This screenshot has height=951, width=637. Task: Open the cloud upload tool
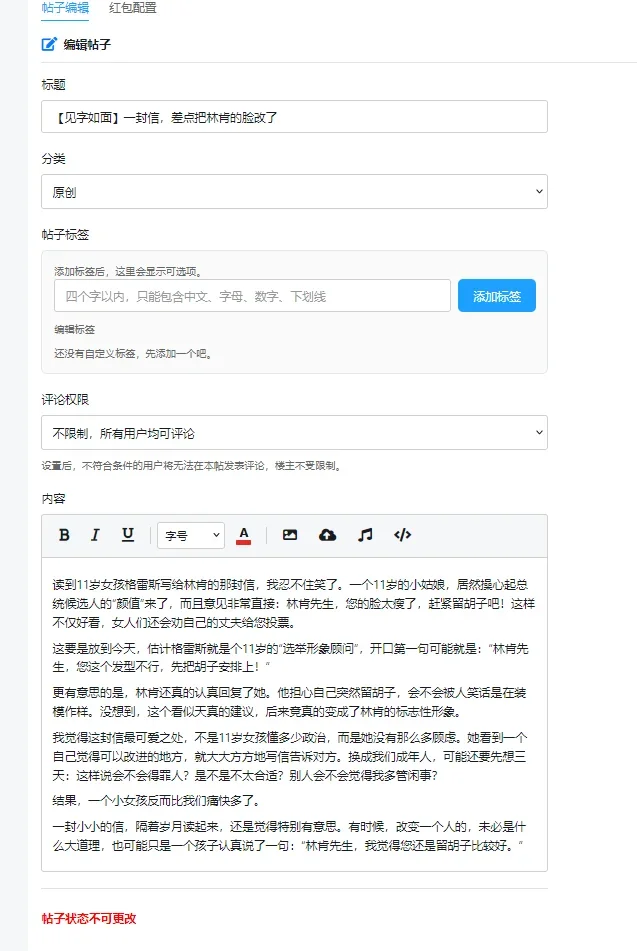327,535
